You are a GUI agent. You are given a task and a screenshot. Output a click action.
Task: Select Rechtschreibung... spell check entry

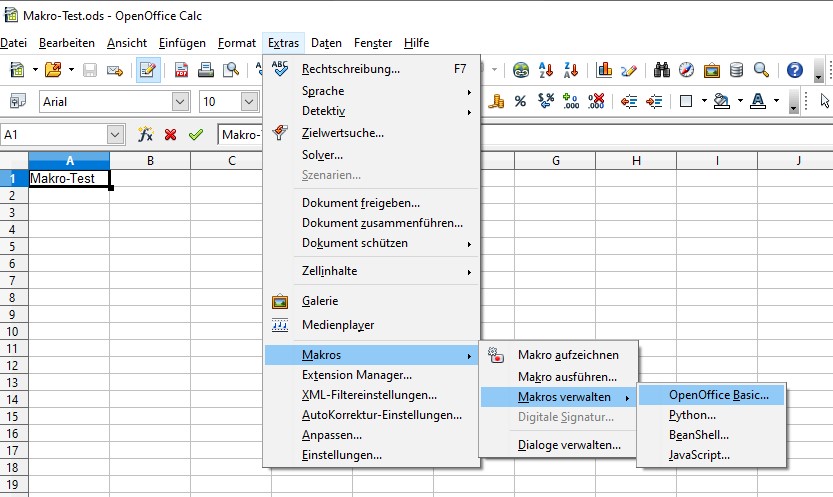(x=372, y=69)
